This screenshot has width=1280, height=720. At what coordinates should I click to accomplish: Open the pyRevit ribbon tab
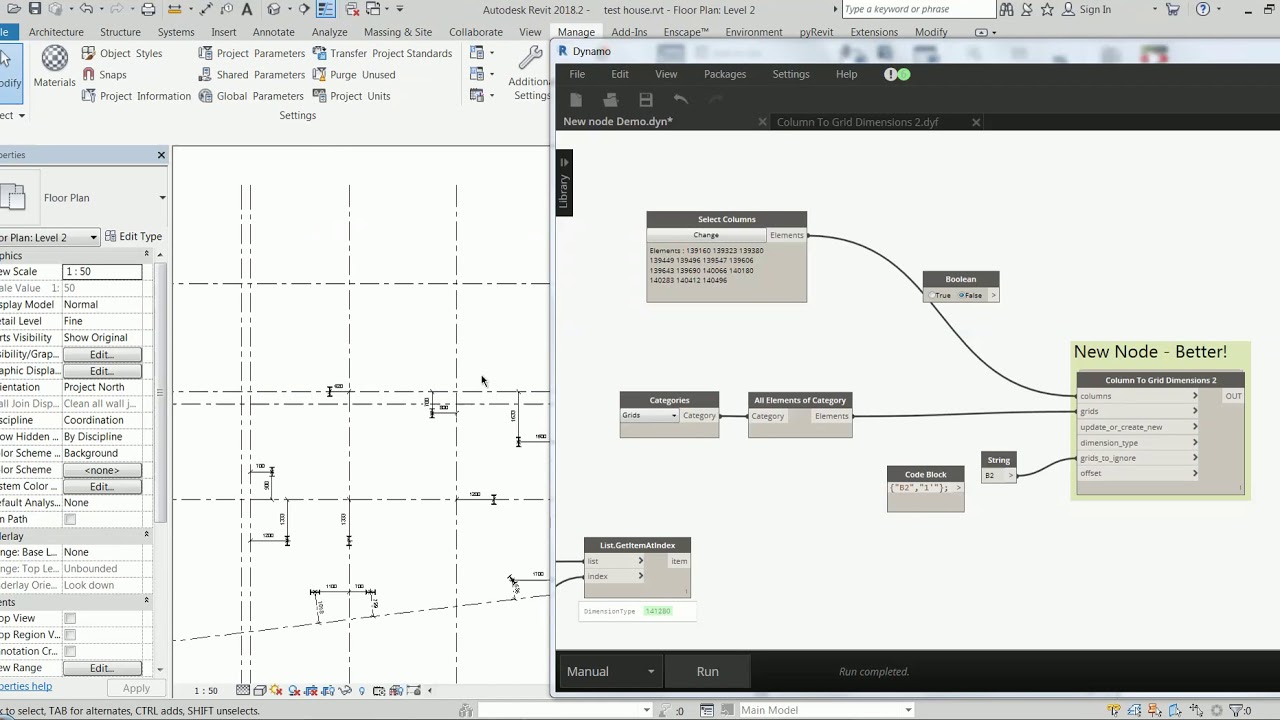coord(816,32)
